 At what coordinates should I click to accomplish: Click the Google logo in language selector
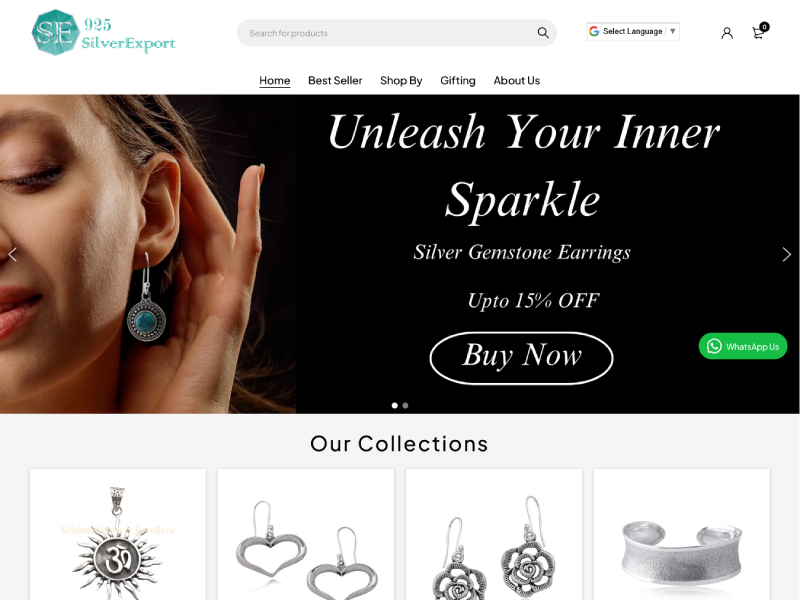point(594,31)
